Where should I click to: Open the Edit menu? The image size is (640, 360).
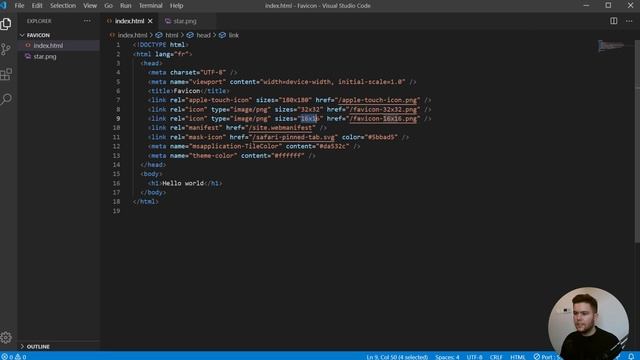pos(37,6)
